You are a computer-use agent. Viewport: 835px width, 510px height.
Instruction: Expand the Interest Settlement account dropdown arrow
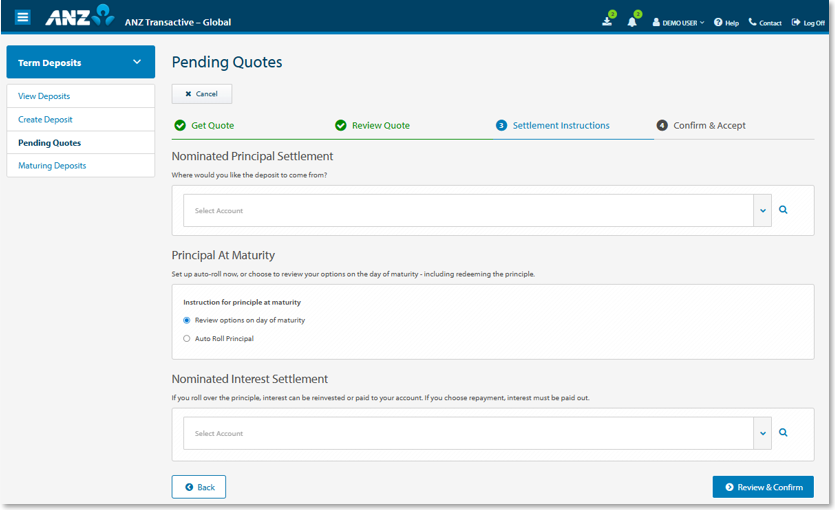click(763, 433)
